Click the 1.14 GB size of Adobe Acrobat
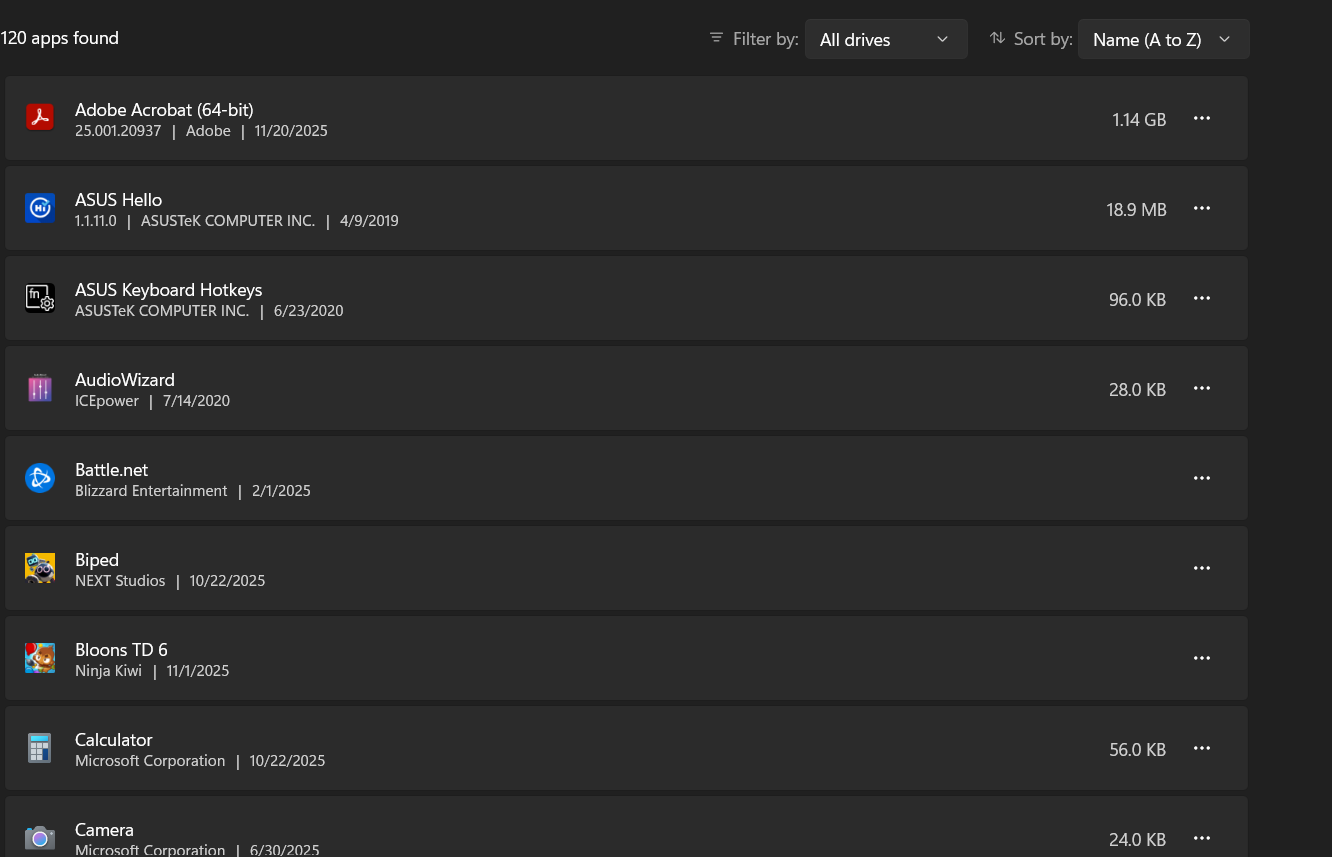The height and width of the screenshot is (857, 1332). click(x=1139, y=120)
